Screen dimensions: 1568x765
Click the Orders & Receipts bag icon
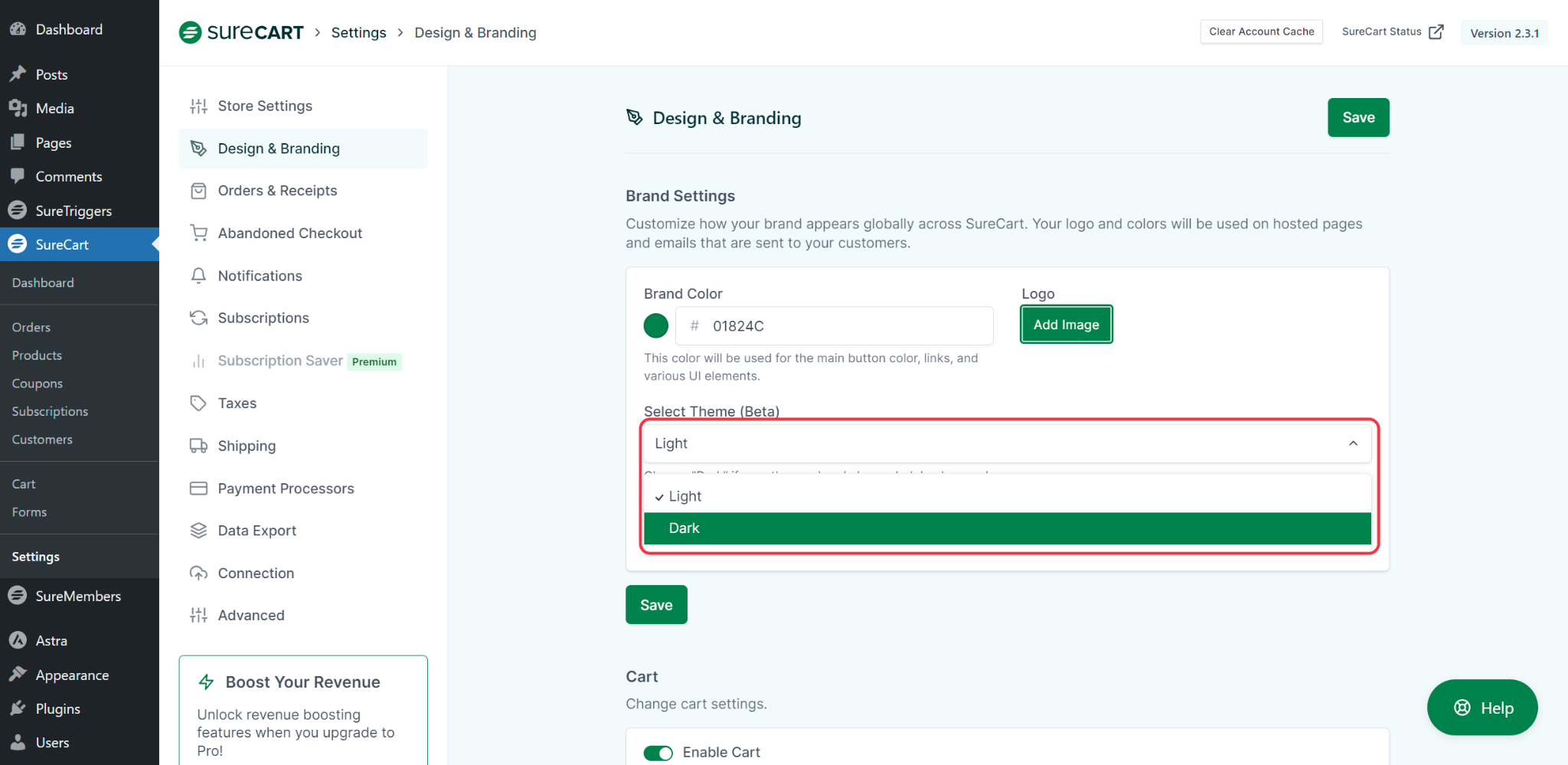coord(198,191)
